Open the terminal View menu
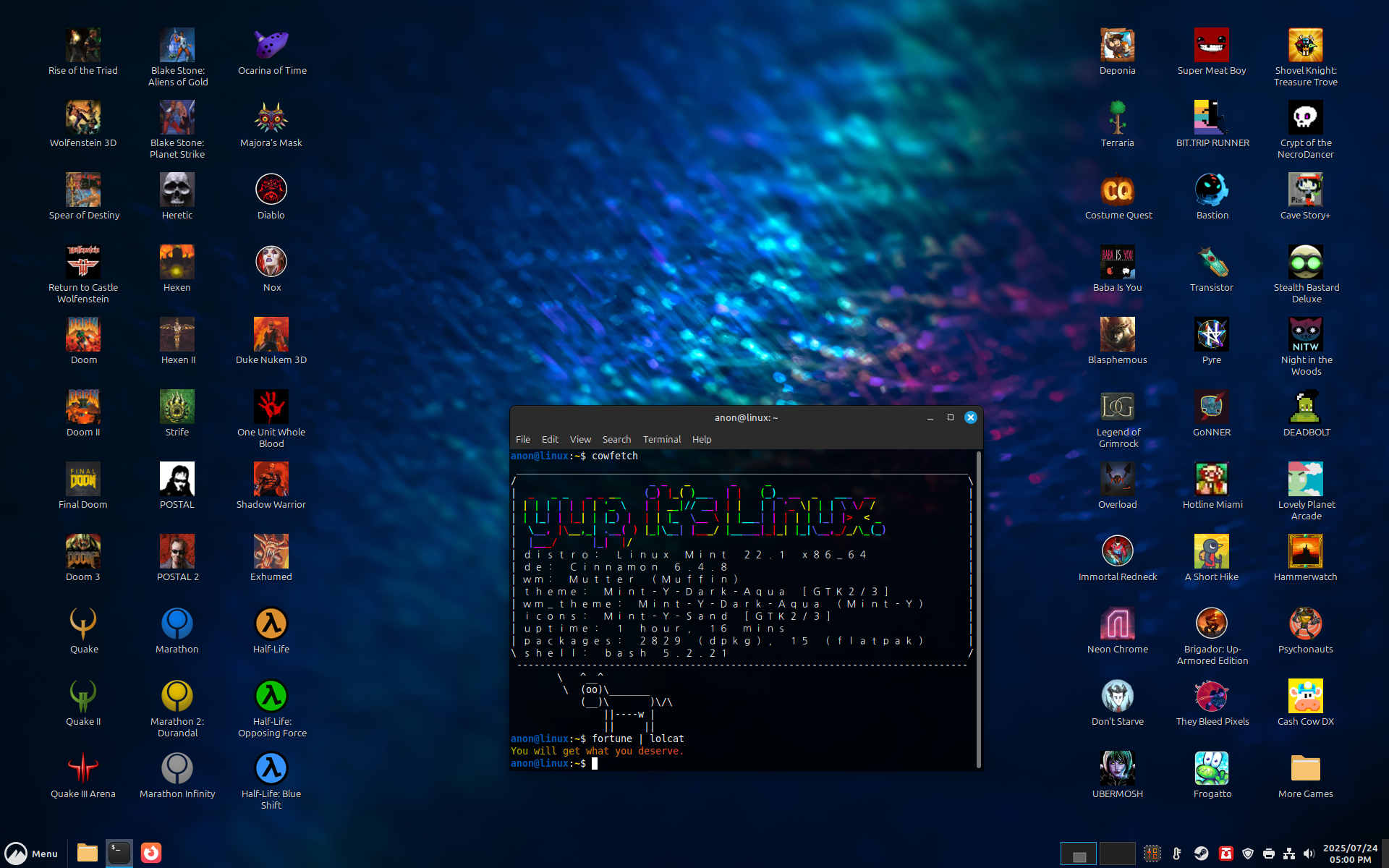Screen dimensions: 1389x868 [580, 439]
